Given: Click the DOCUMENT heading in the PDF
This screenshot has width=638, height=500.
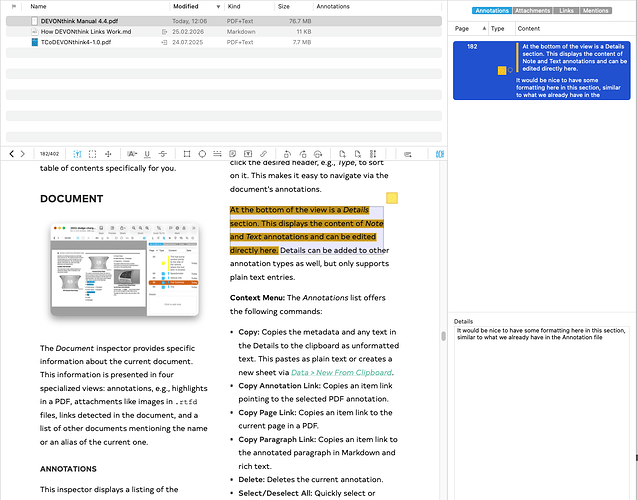Looking at the screenshot, I should pyautogui.click(x=72, y=199).
